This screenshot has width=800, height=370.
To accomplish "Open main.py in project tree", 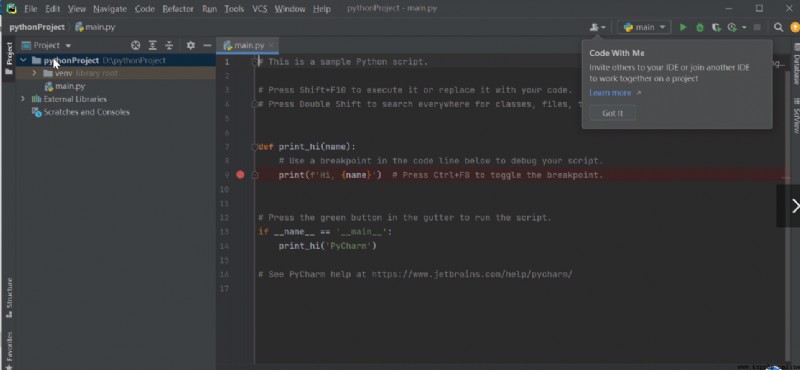I will 70,86.
